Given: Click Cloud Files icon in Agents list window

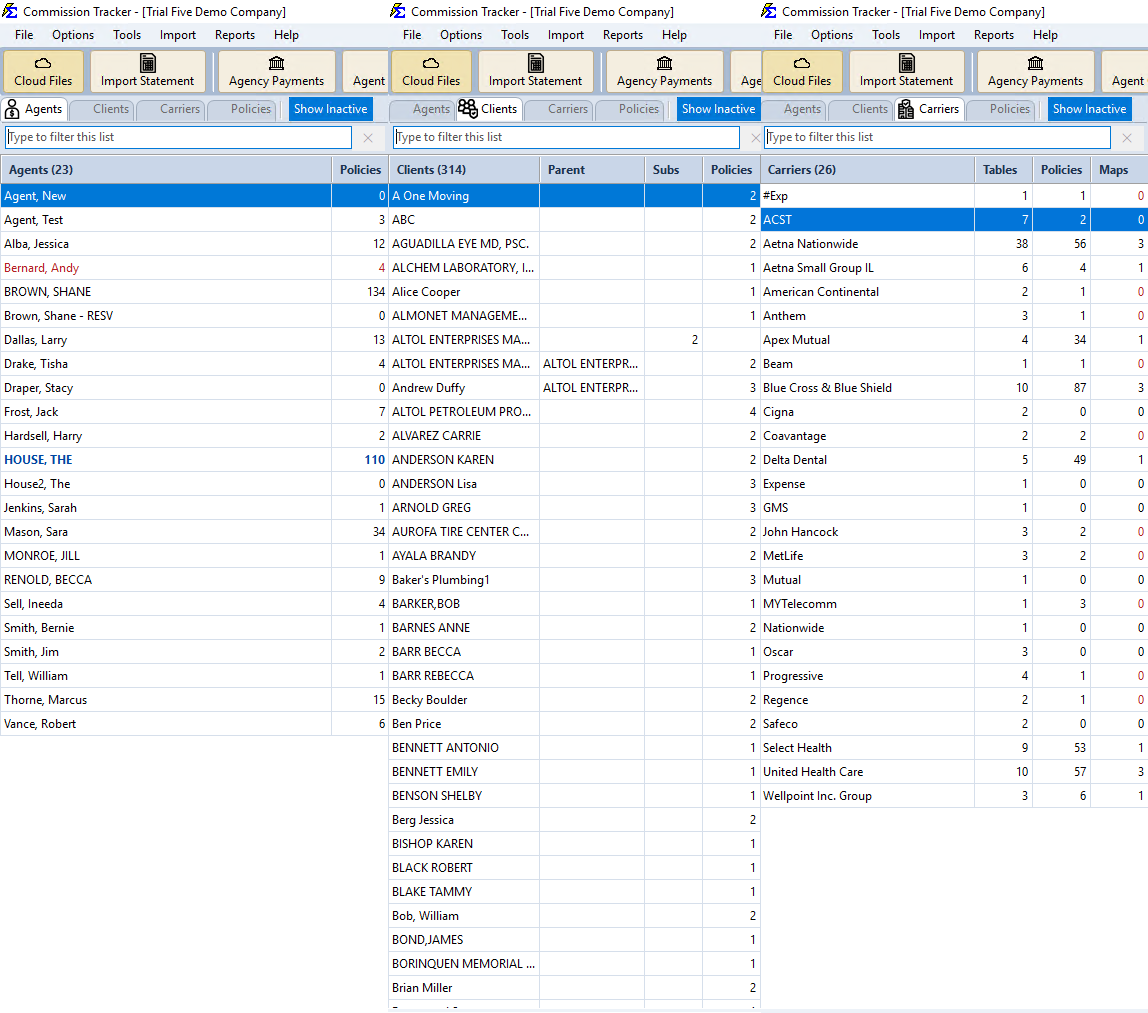Looking at the screenshot, I should pos(43,71).
